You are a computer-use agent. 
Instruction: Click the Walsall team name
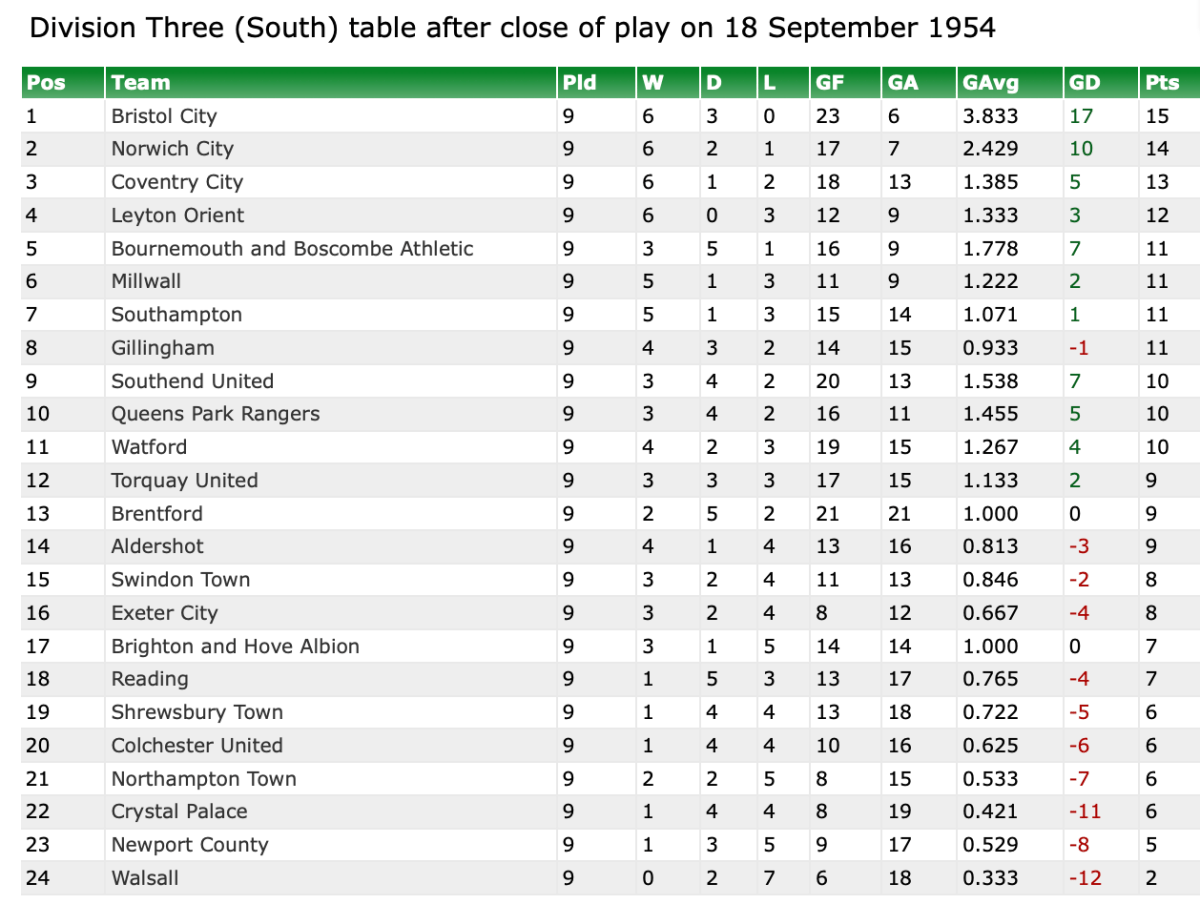(145, 878)
